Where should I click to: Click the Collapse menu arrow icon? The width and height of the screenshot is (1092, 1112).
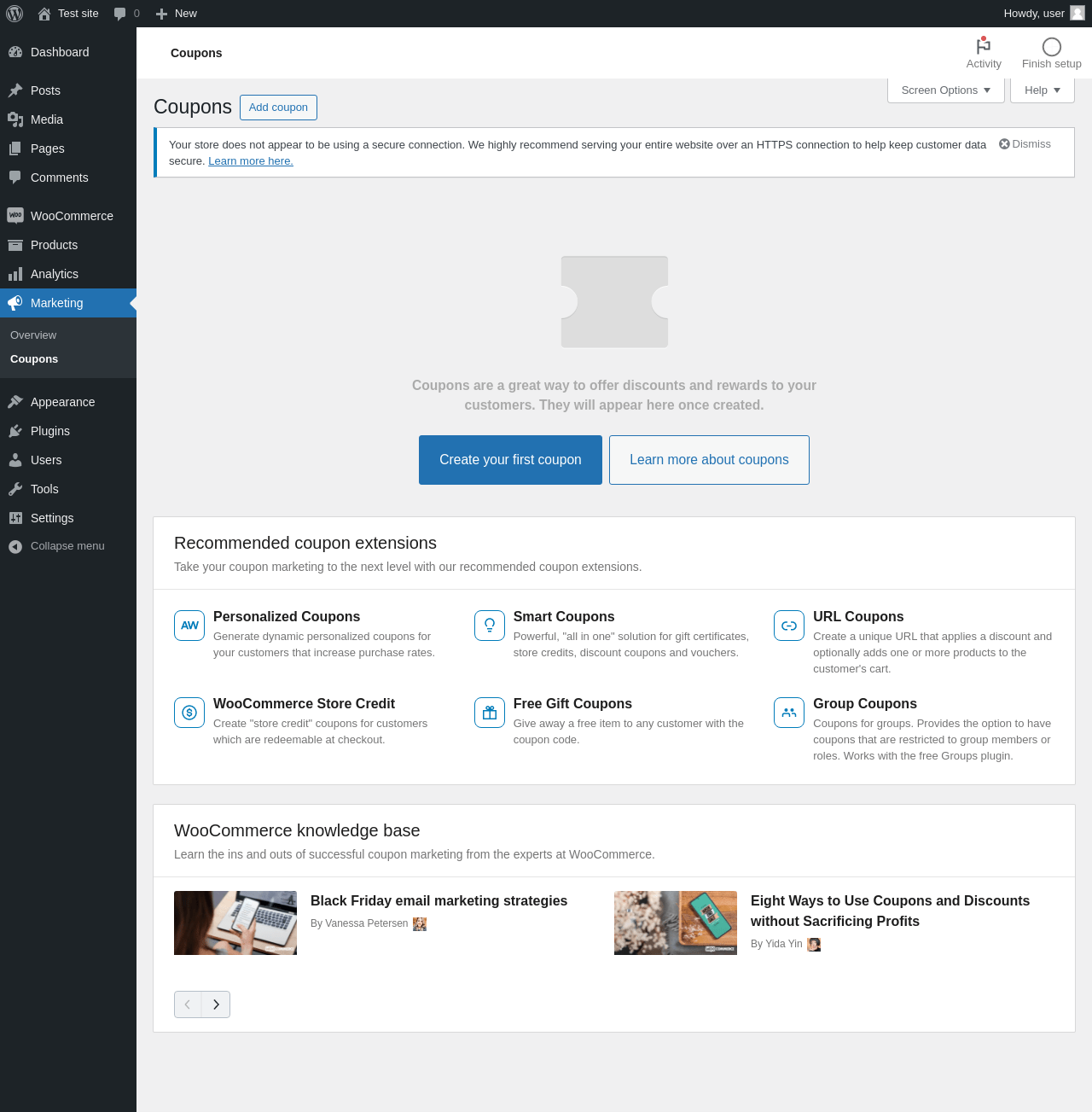[x=15, y=546]
